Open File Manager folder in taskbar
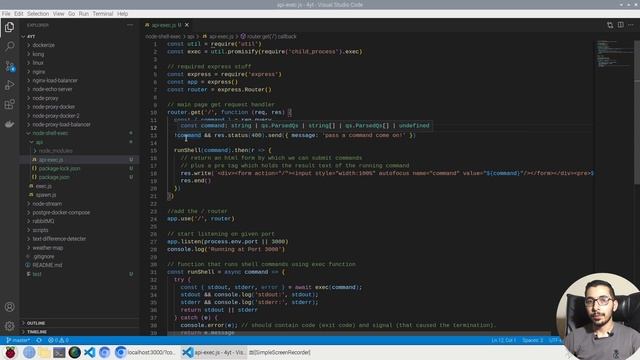Image resolution: width=640 pixels, height=360 pixels. (x=44, y=352)
